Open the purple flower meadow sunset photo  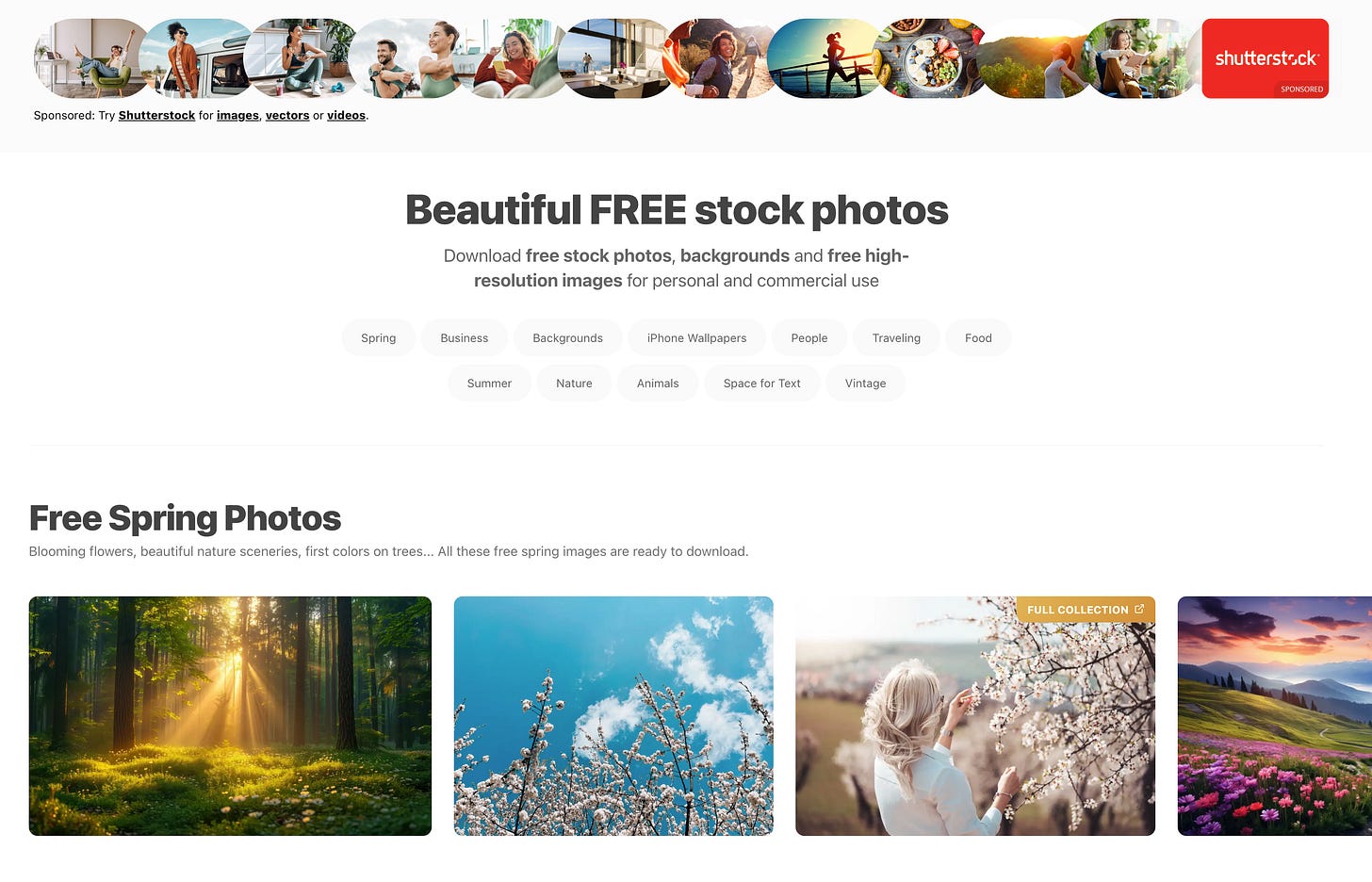point(1275,716)
